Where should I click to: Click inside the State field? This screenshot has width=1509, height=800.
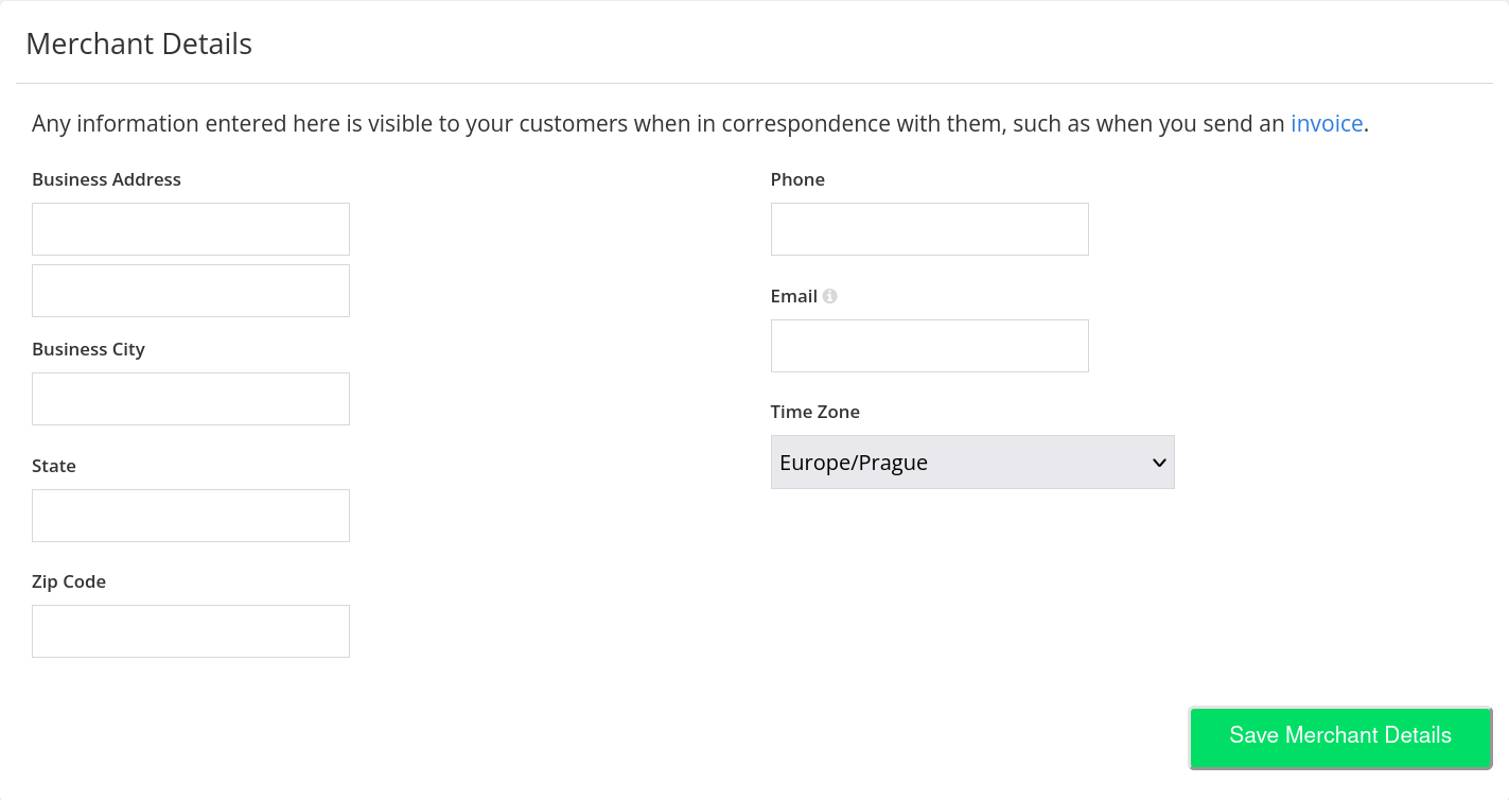tap(190, 515)
